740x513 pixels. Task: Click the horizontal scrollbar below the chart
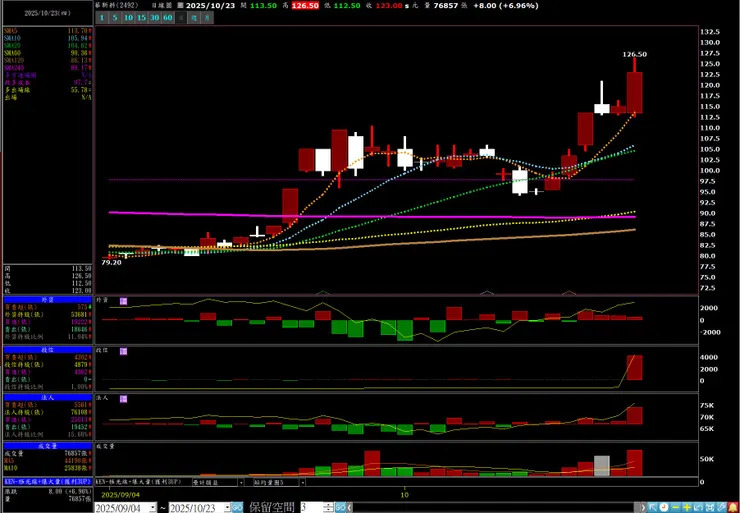click(x=496, y=507)
